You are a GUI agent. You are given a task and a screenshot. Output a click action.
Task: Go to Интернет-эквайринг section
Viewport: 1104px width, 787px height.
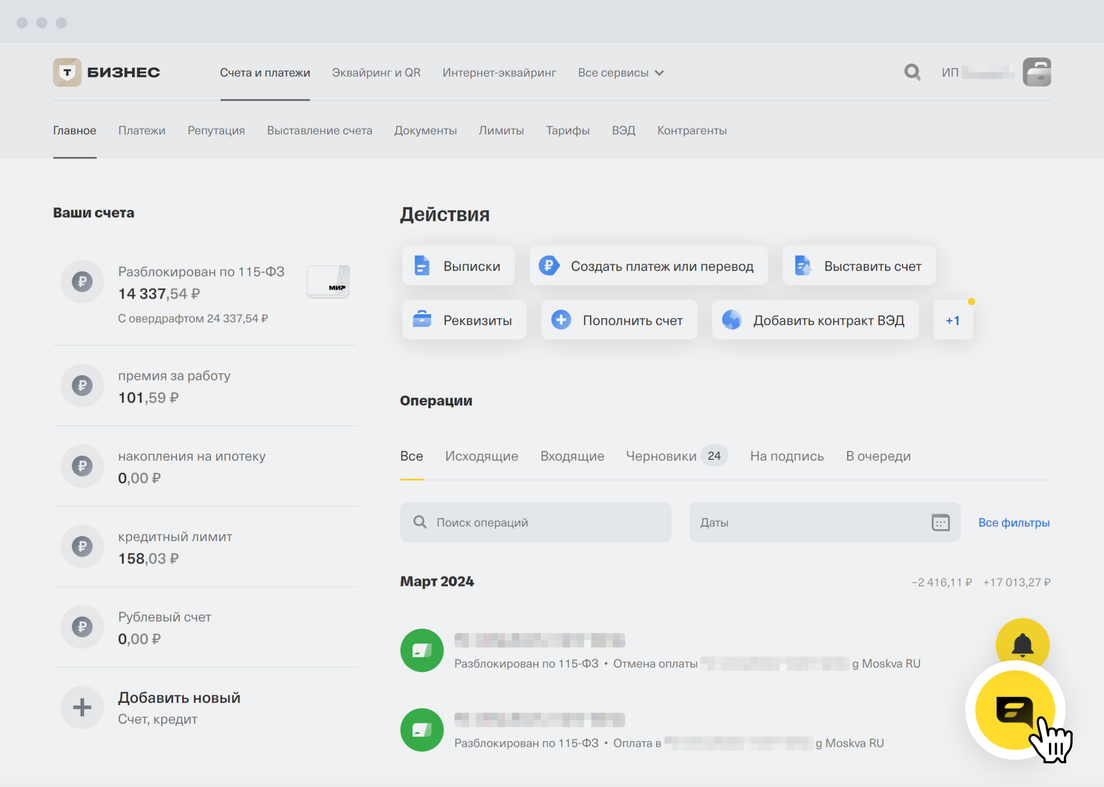coord(499,73)
